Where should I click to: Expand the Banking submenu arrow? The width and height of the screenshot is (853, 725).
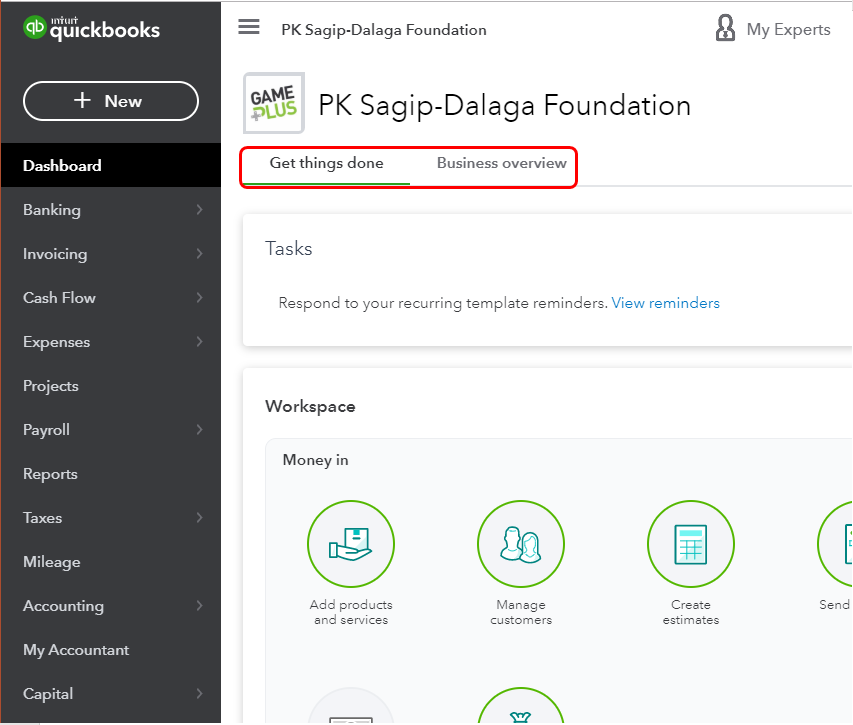[x=199, y=210]
